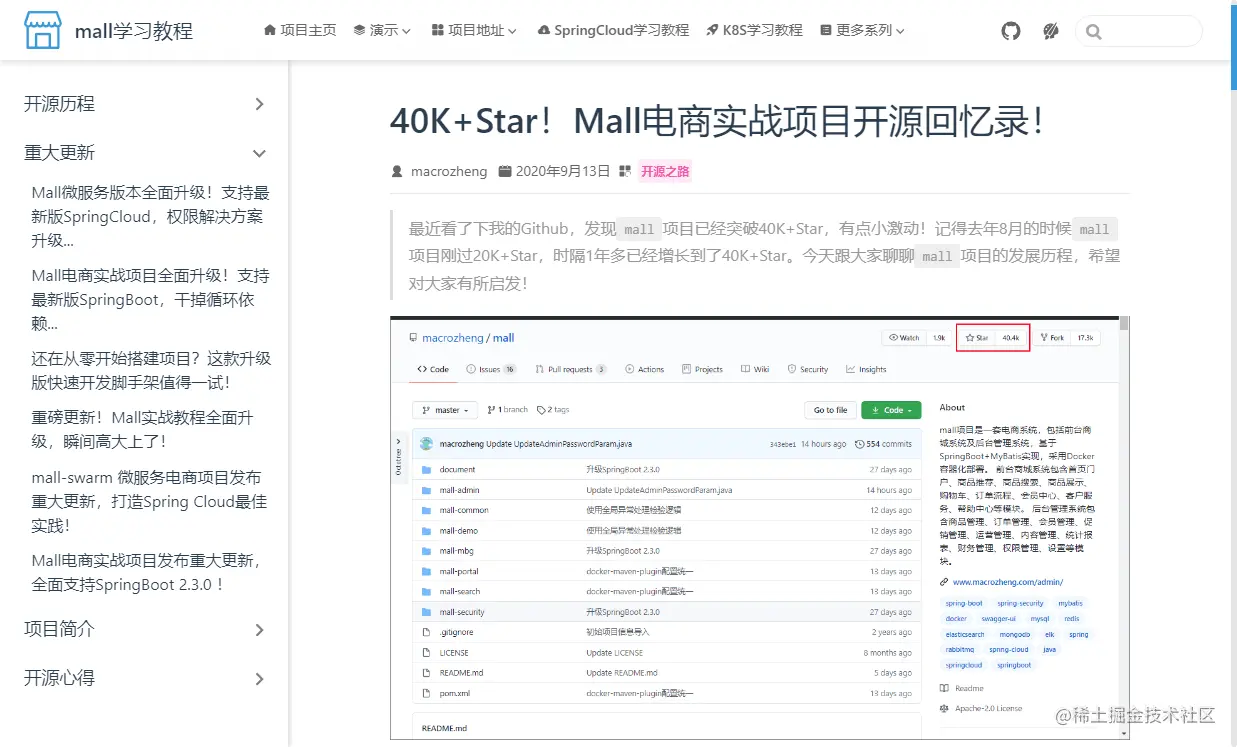Click the author person icon
Image resolution: width=1237 pixels, height=747 pixels.
(x=397, y=171)
